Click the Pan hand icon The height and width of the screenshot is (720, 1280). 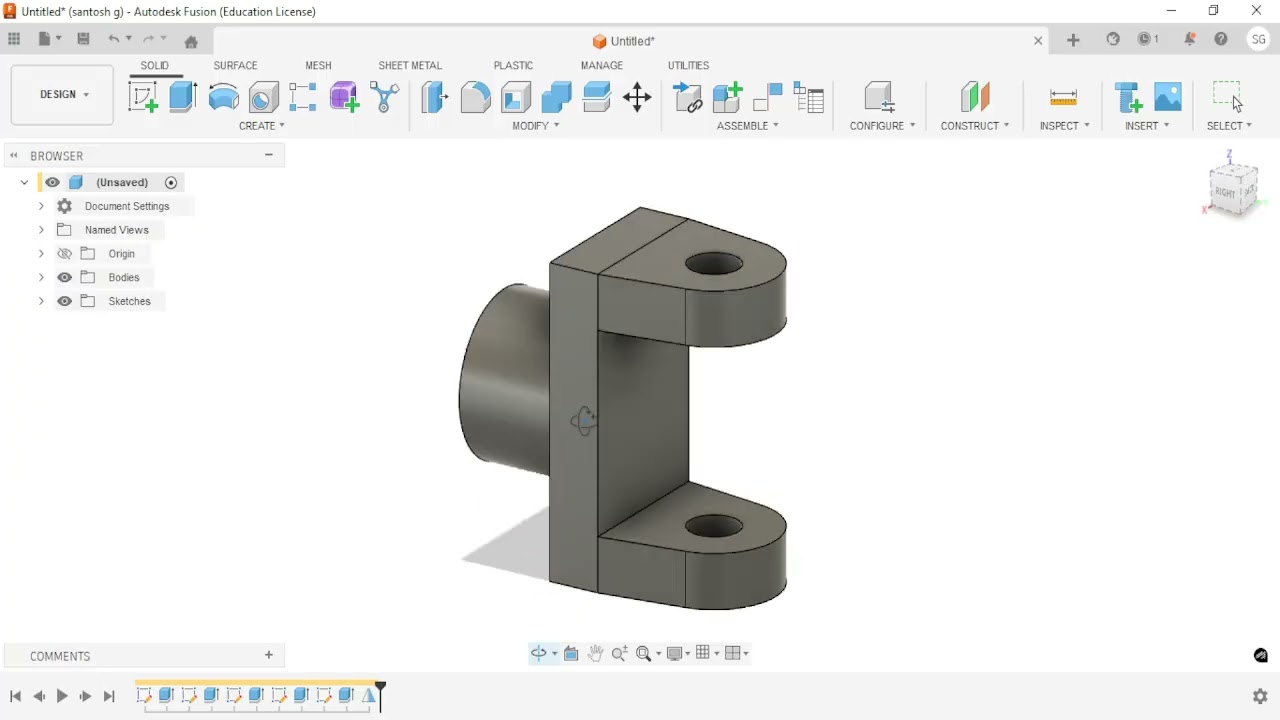pyautogui.click(x=596, y=653)
